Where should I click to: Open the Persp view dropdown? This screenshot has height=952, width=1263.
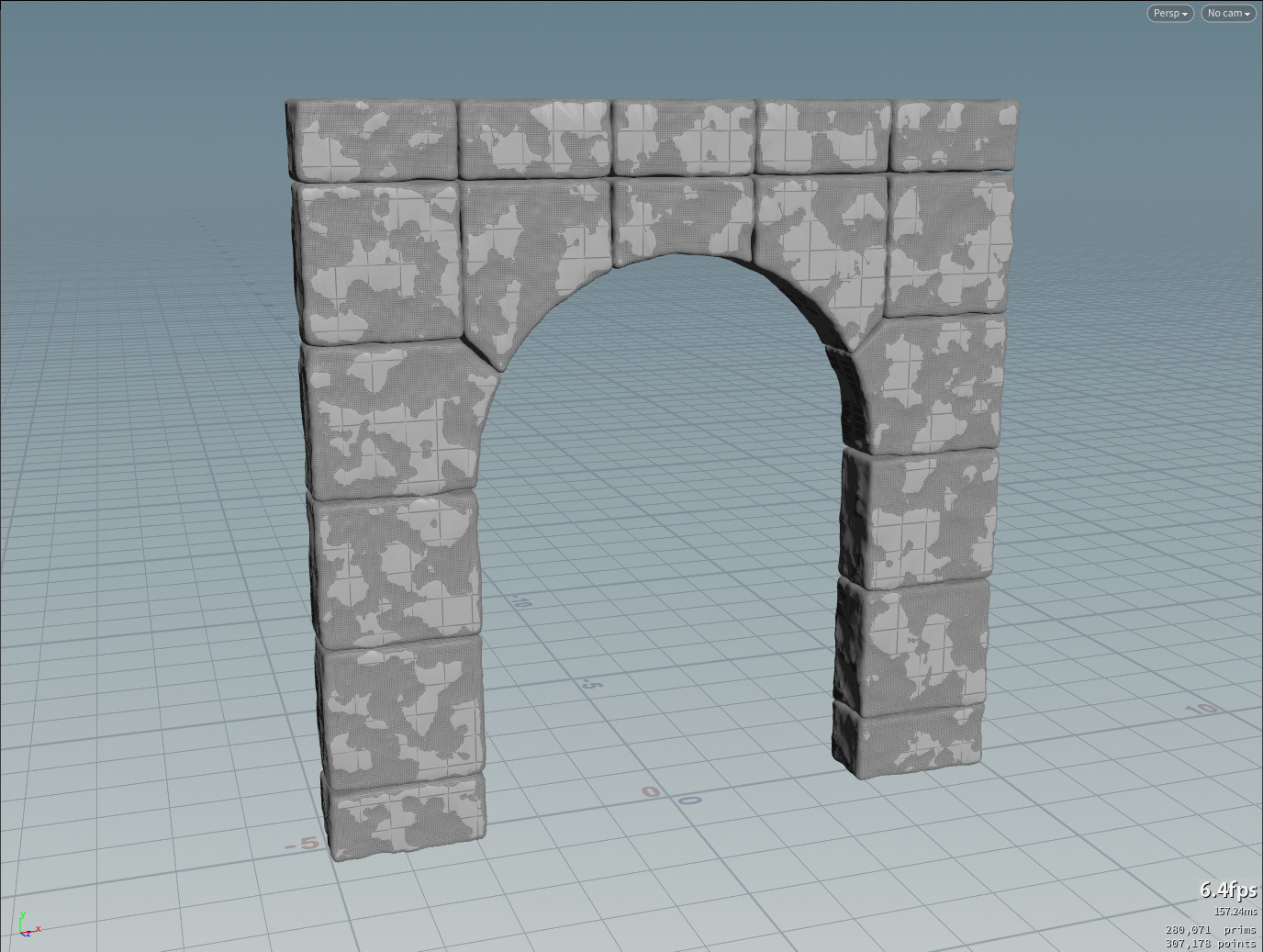pos(1169,13)
